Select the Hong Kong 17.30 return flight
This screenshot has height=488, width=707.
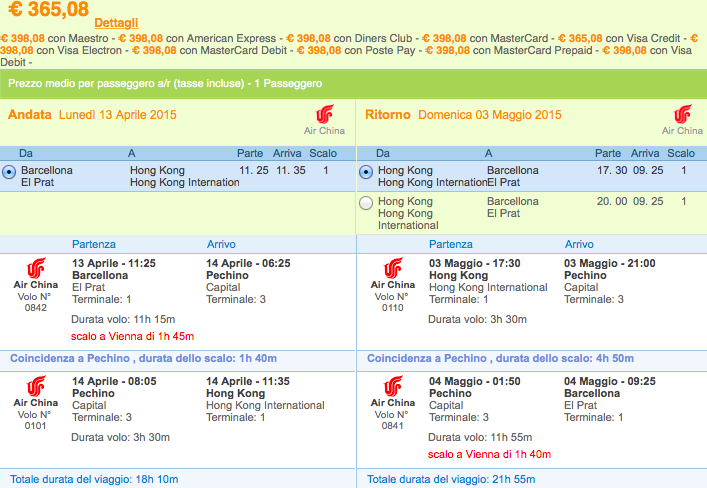click(x=366, y=172)
